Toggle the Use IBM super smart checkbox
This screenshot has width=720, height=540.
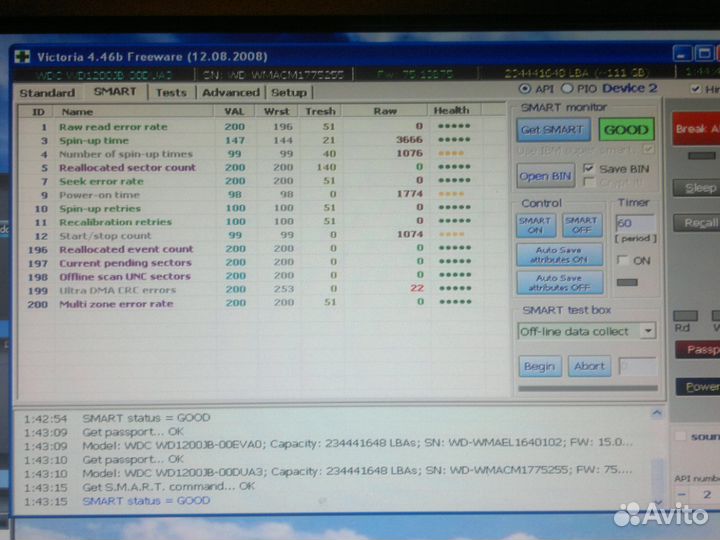(x=648, y=149)
